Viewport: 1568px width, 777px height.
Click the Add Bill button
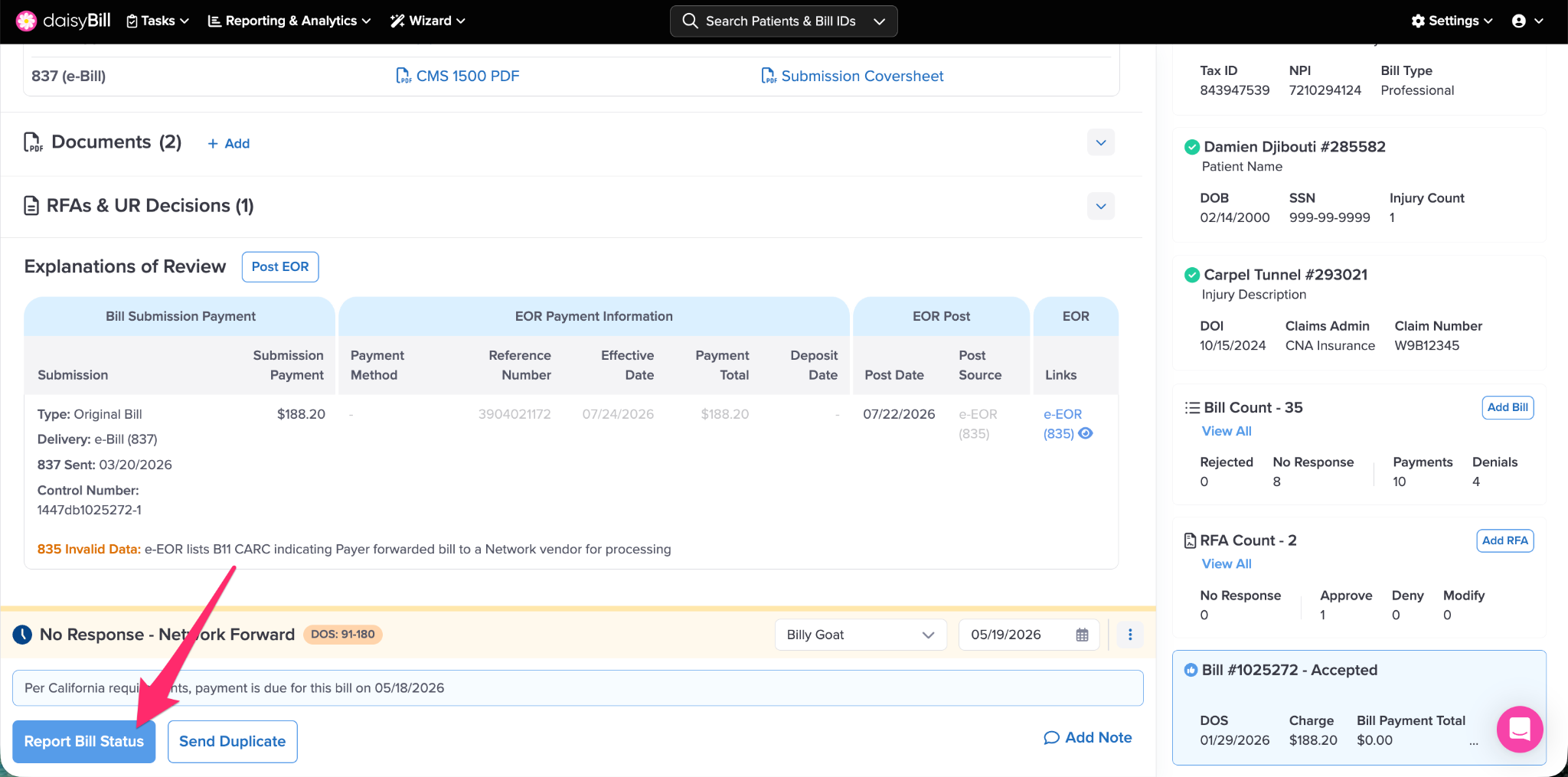1508,407
